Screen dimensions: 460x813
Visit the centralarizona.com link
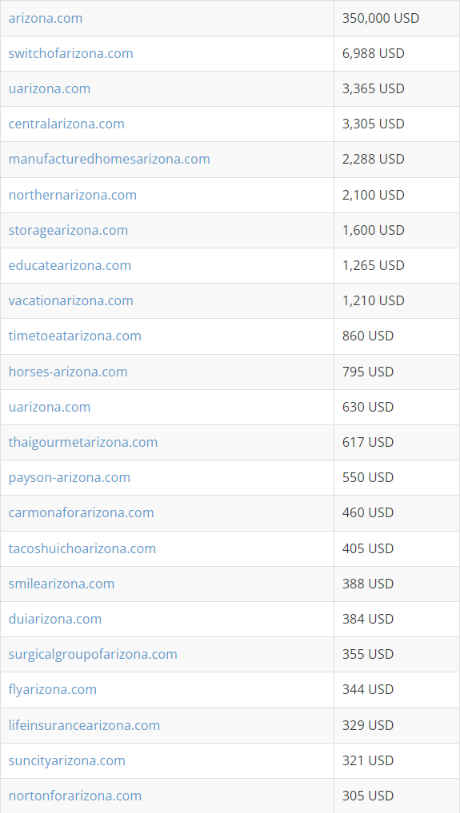pos(66,124)
